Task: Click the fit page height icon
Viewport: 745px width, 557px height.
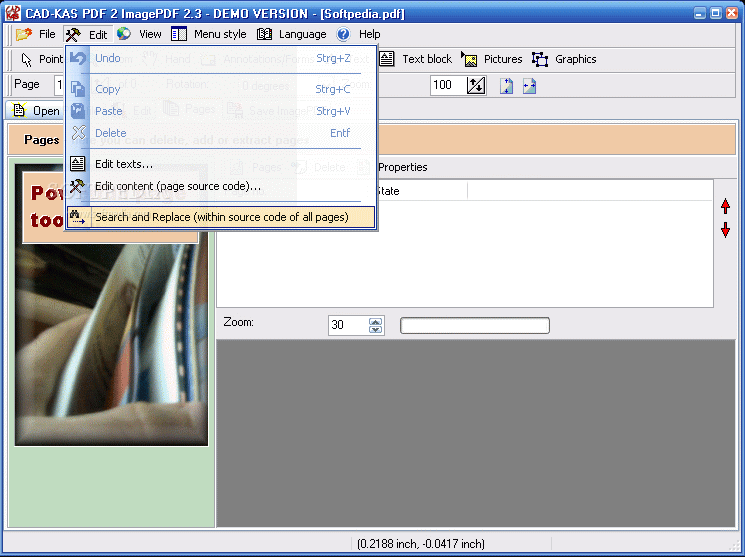Action: (x=506, y=86)
